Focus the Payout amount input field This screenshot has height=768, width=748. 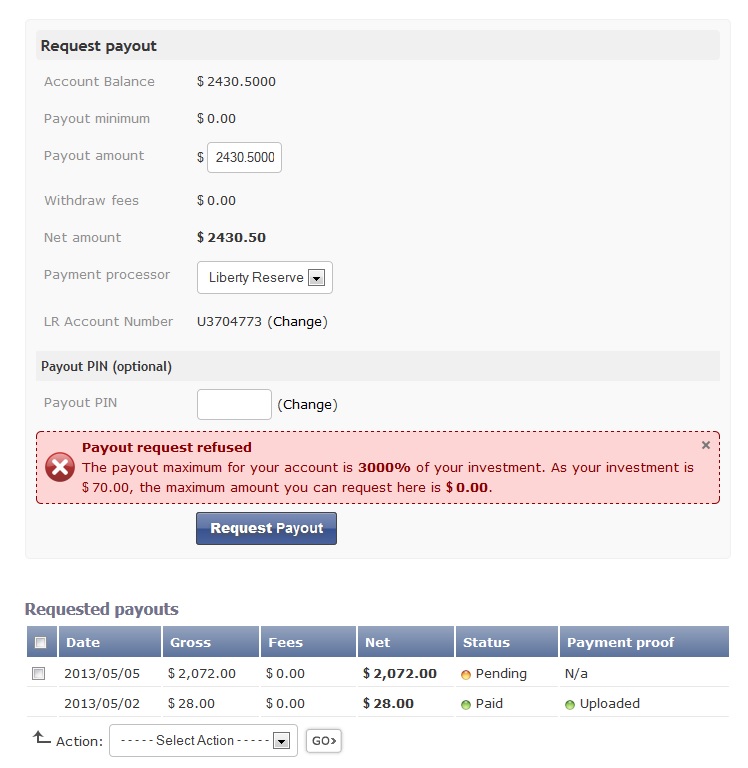244,158
